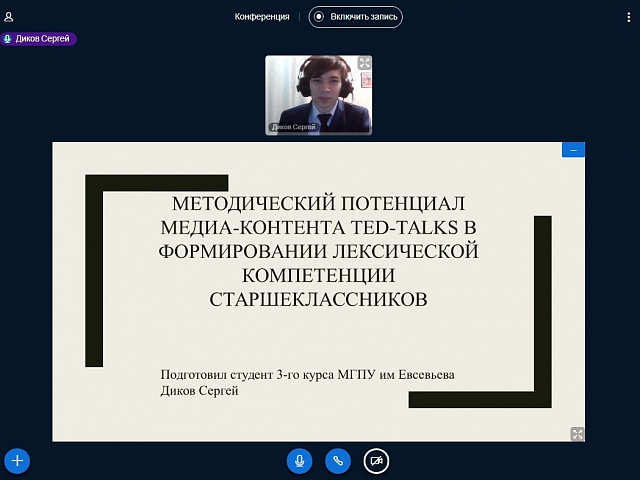Open the participants list icon
This screenshot has height=480, width=640.
9,17
